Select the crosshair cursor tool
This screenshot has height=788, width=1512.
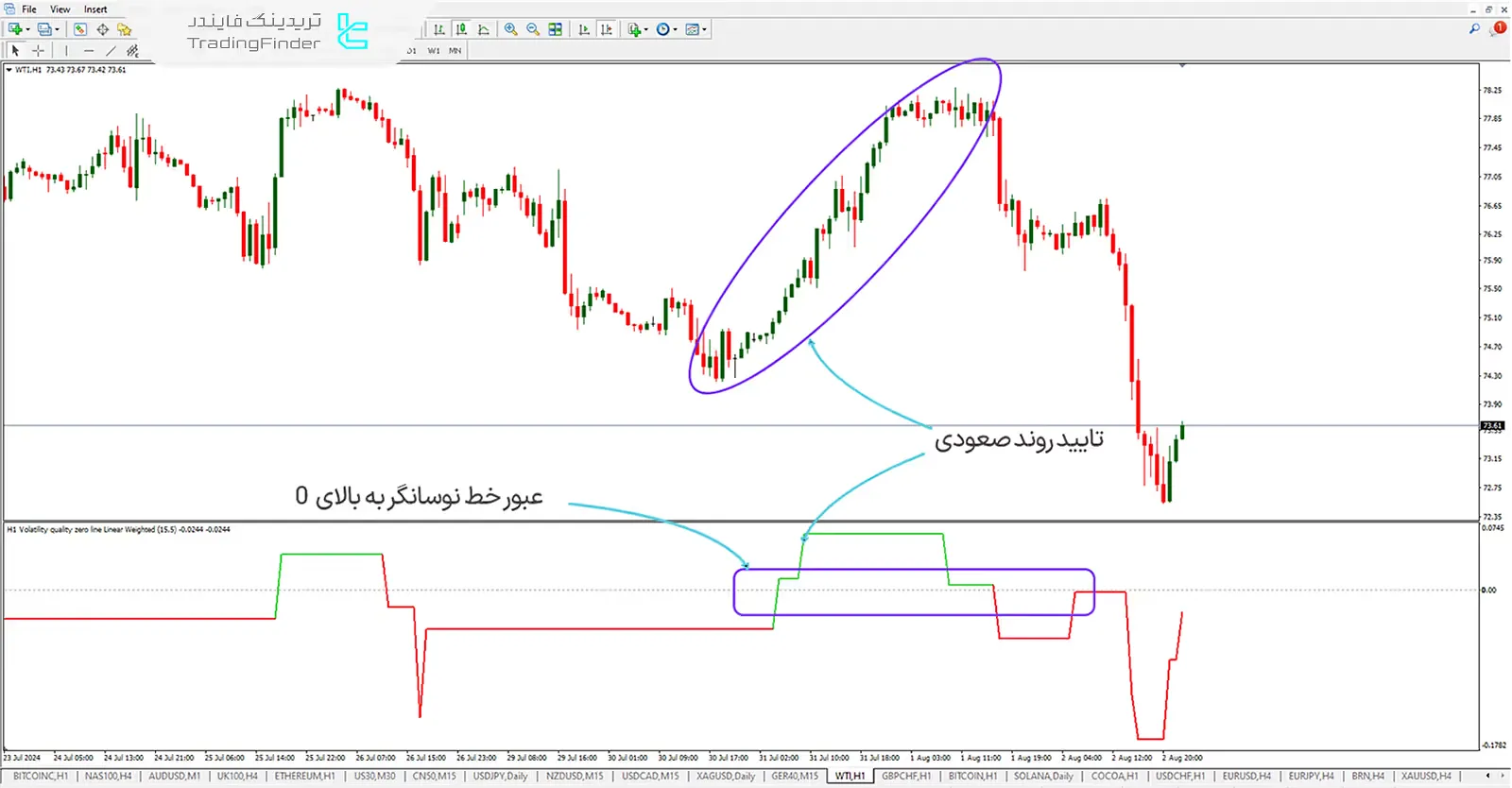[38, 51]
